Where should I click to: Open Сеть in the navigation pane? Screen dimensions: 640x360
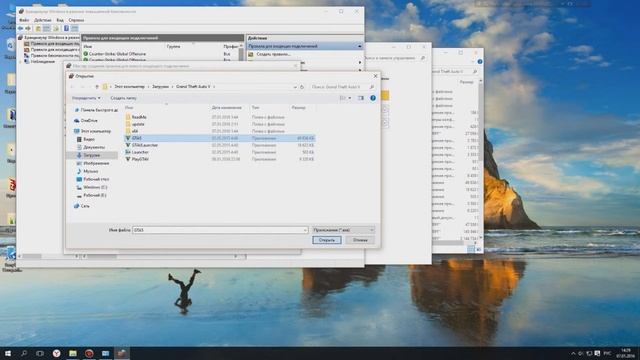82,206
